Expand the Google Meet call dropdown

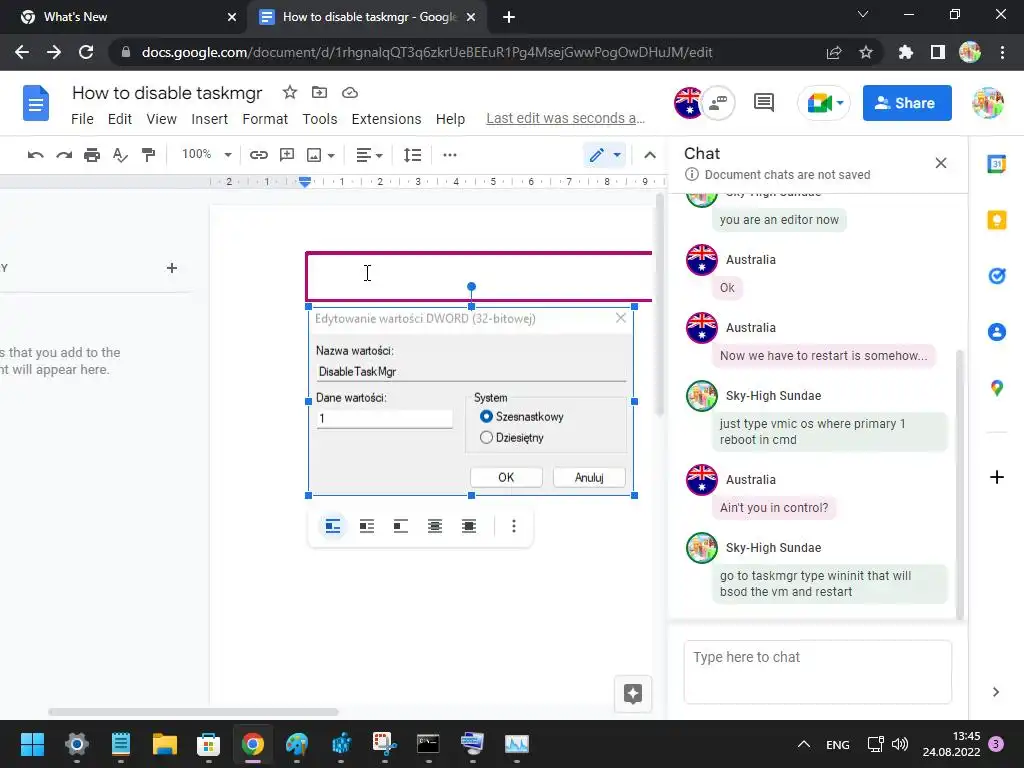point(840,103)
